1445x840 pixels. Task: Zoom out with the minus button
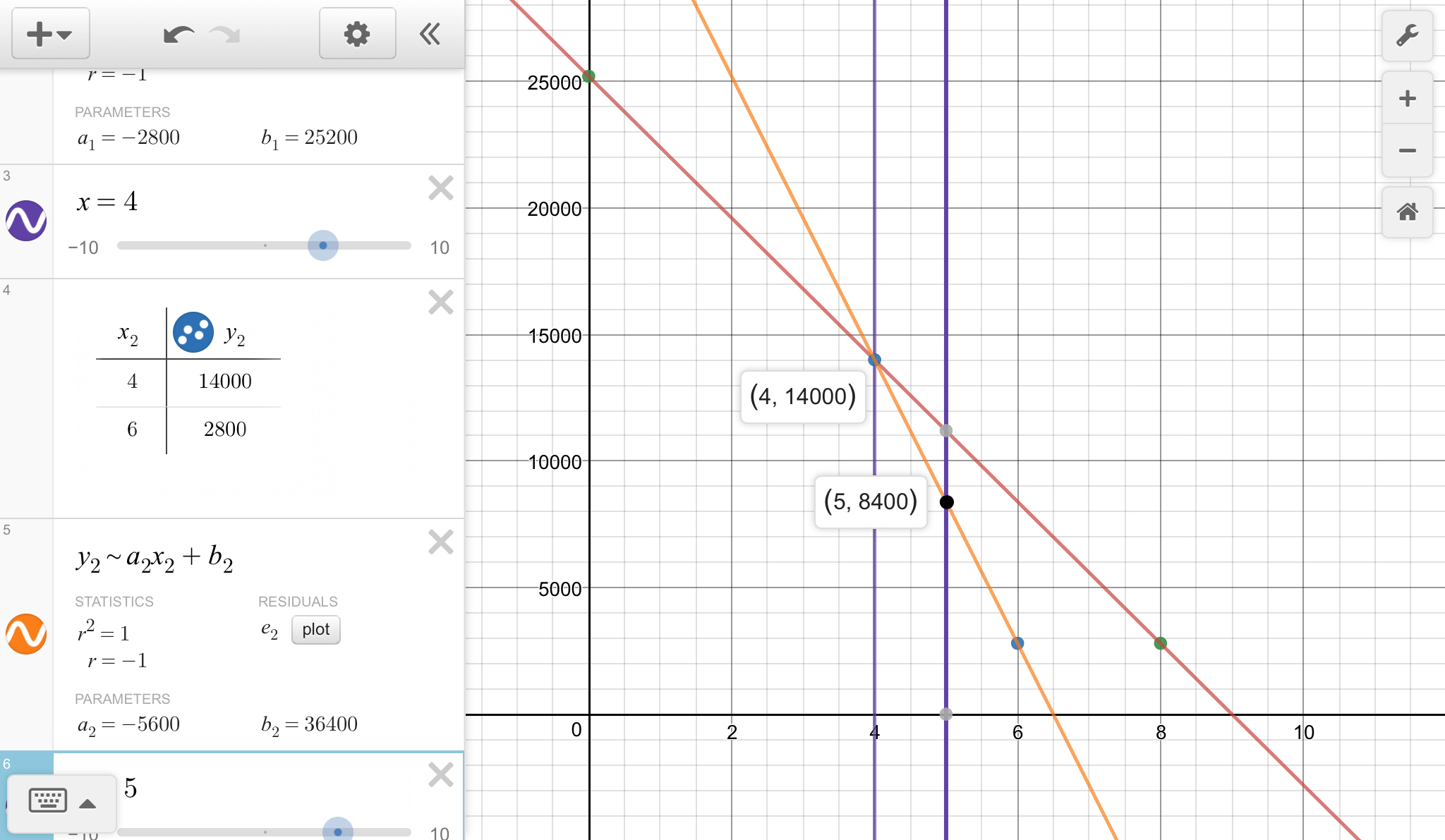(x=1407, y=150)
